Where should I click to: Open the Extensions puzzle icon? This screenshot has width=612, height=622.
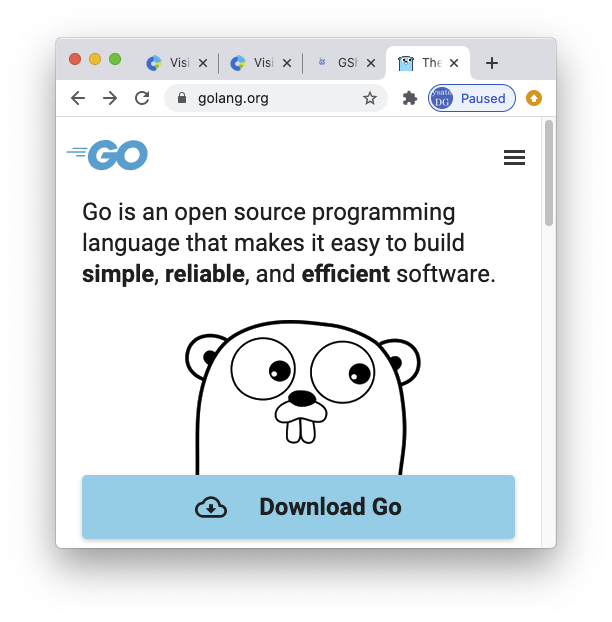pyautogui.click(x=409, y=98)
